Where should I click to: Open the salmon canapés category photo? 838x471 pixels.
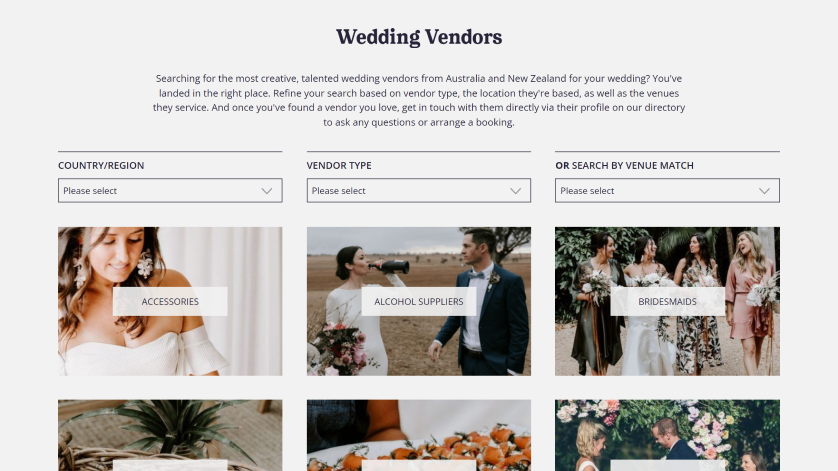pos(418,433)
